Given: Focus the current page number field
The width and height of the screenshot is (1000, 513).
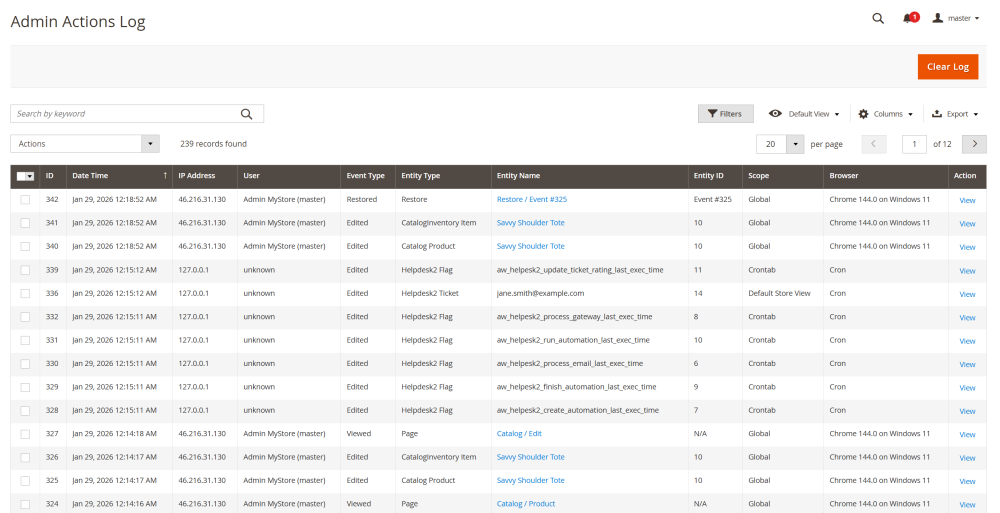Looking at the screenshot, I should tap(914, 144).
